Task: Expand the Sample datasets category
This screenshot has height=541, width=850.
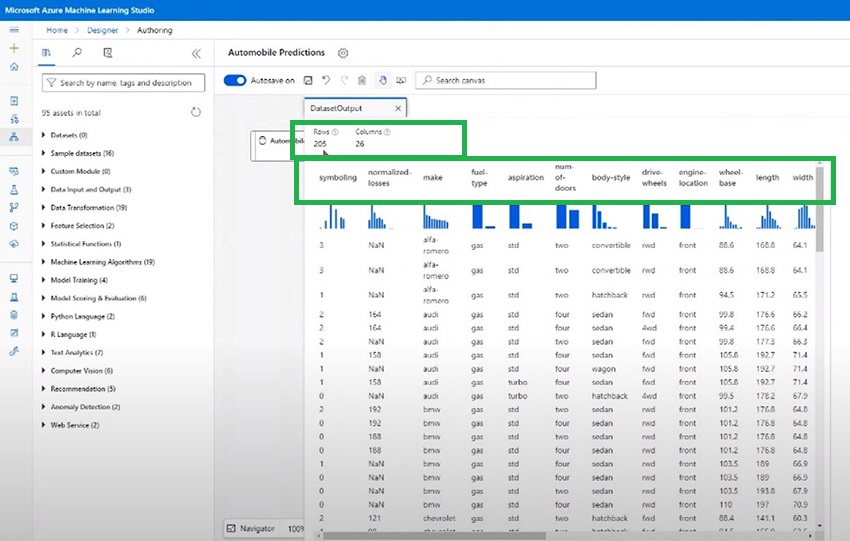Action: pos(82,153)
